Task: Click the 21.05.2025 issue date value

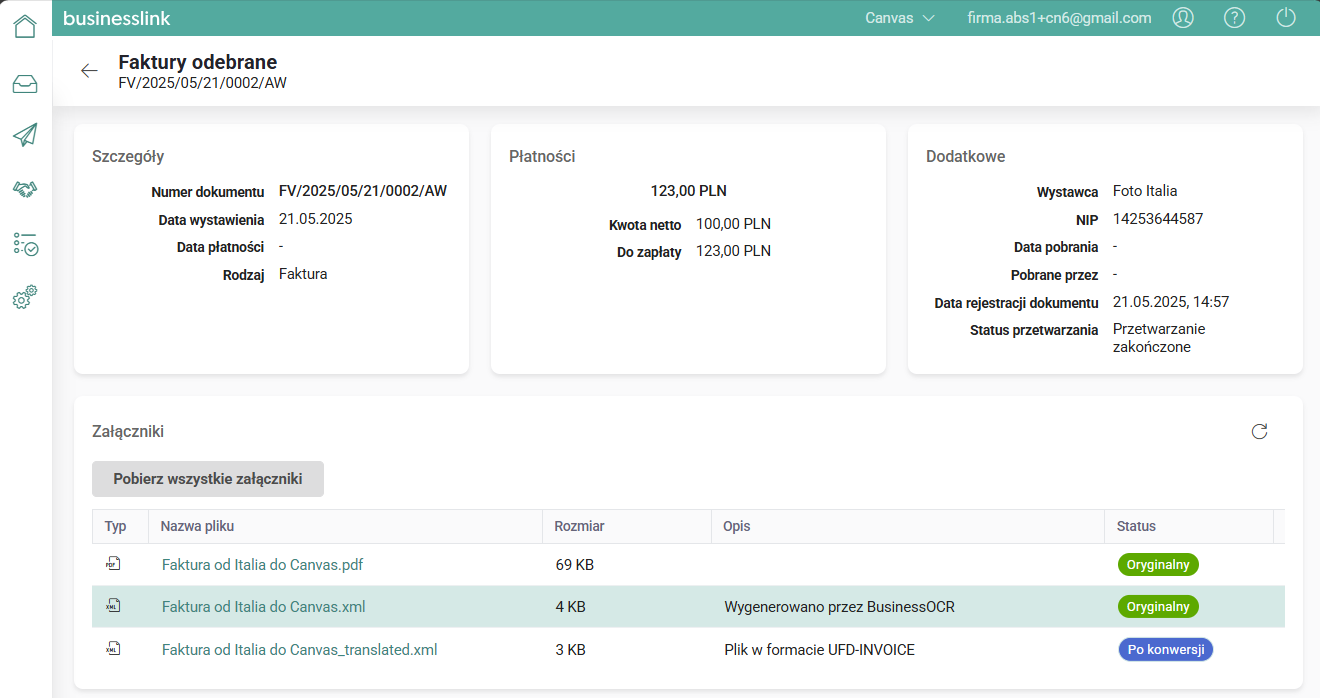Action: tap(316, 219)
